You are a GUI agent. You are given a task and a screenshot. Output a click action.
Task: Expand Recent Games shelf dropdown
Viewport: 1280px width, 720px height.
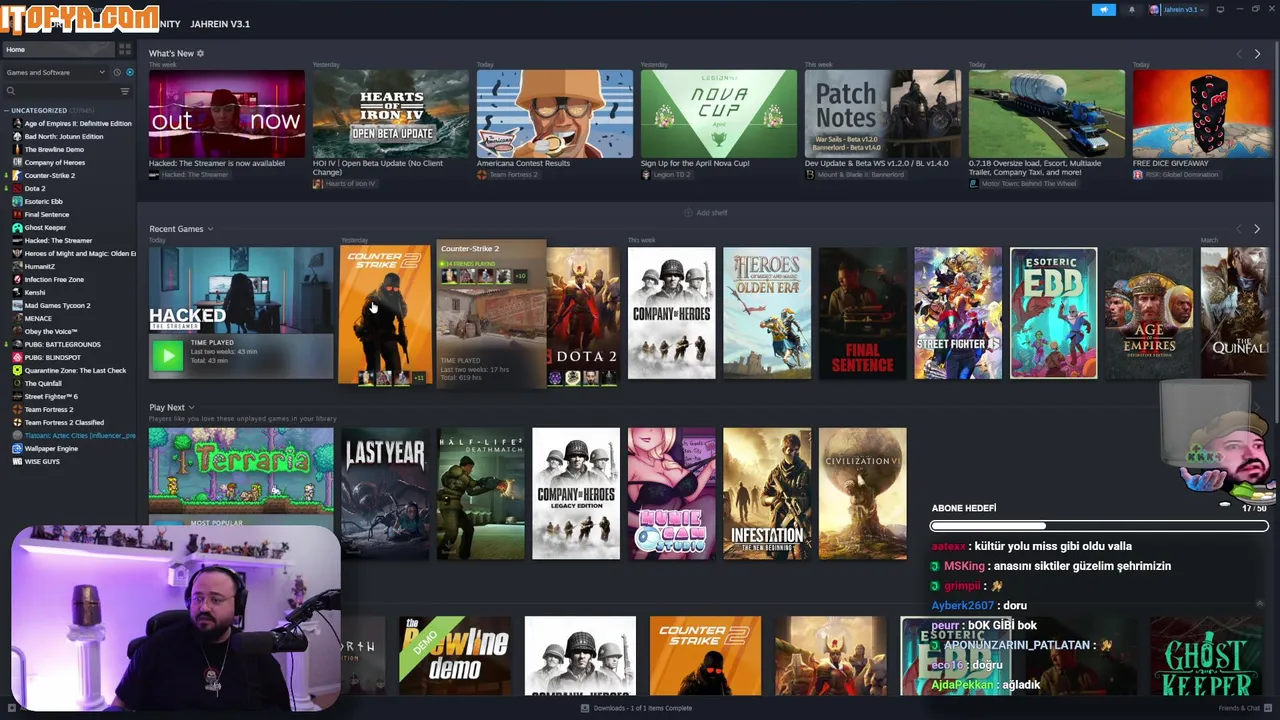(210, 229)
